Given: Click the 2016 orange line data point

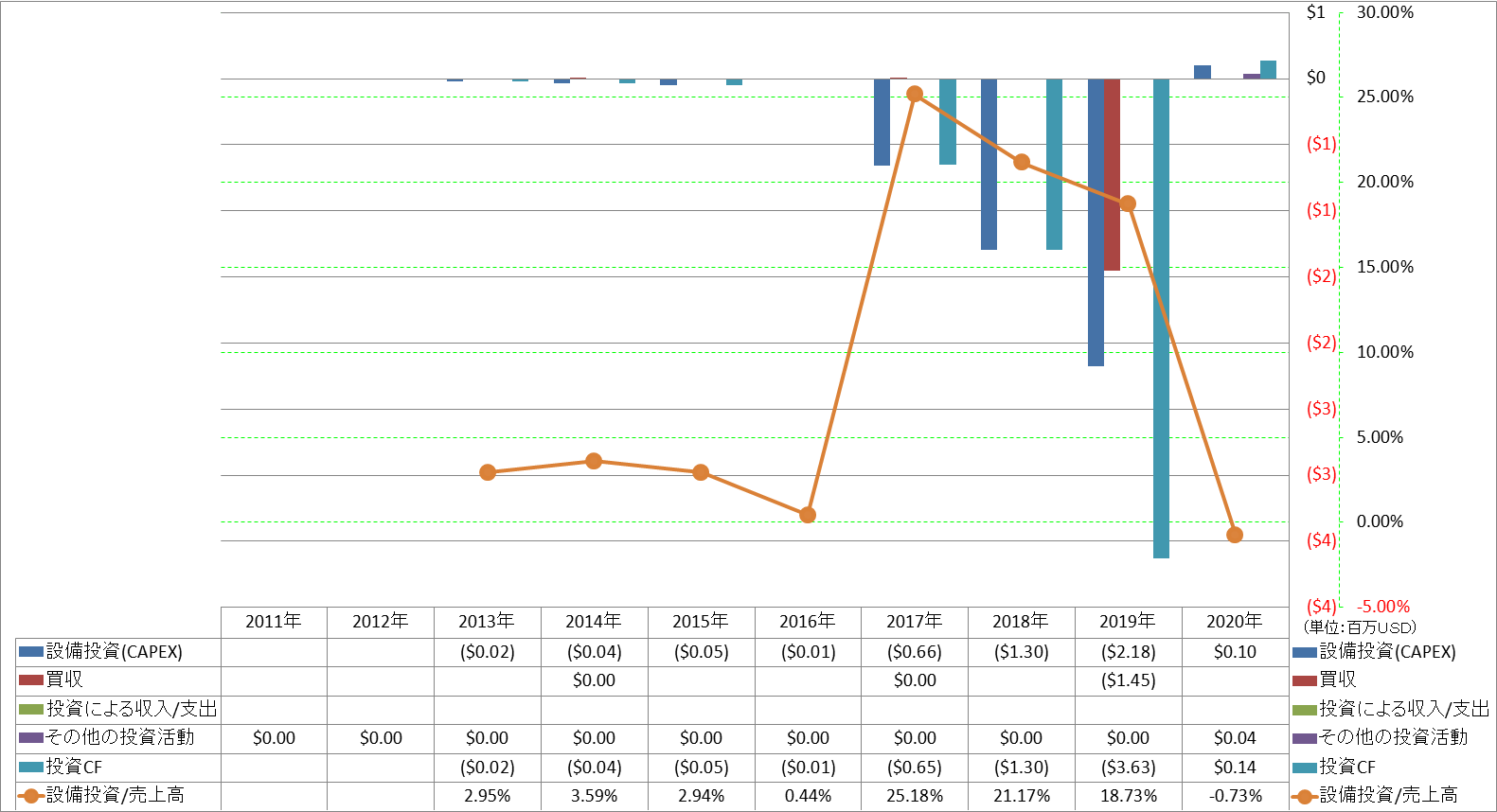Looking at the screenshot, I should pos(808,515).
